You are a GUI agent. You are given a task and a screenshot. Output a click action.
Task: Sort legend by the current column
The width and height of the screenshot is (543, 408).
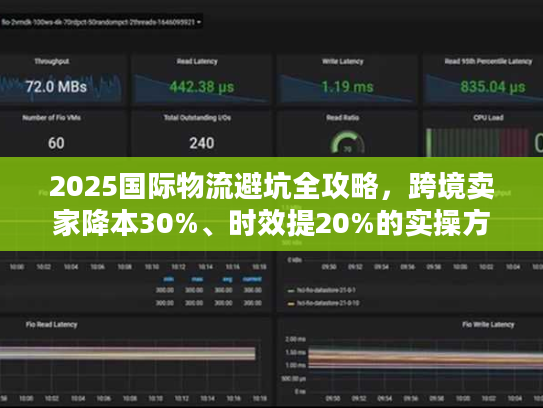tap(252, 279)
